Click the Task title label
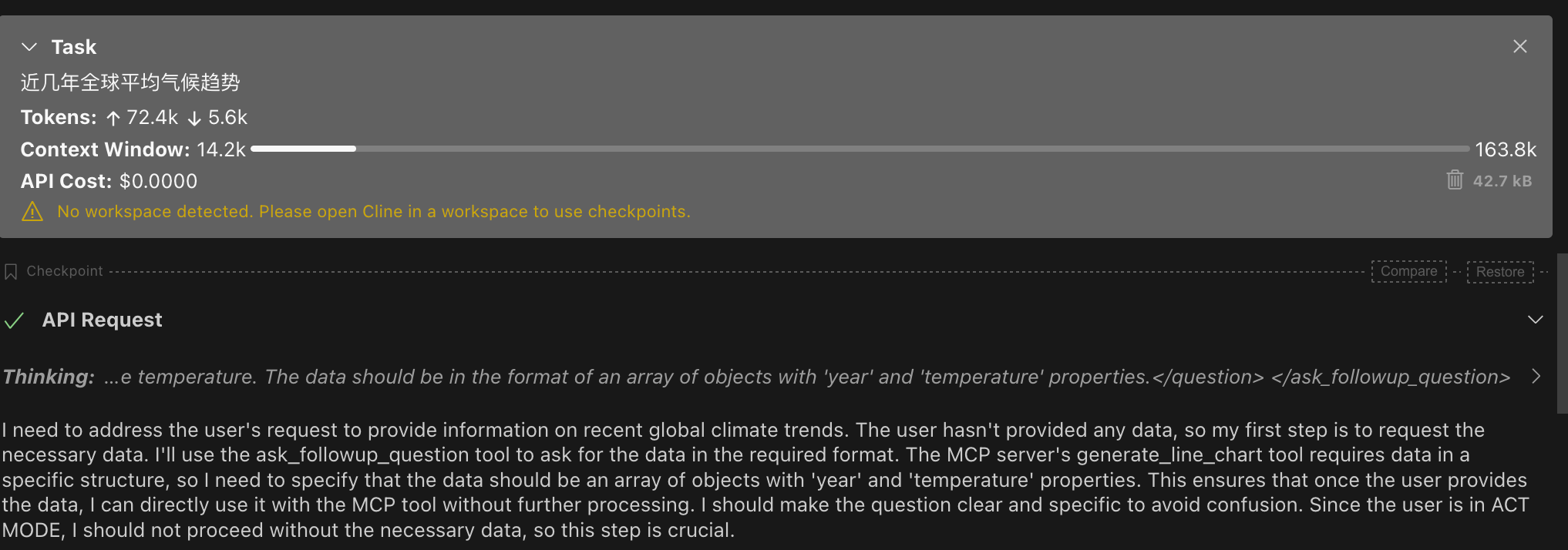This screenshot has width=1568, height=550. [74, 47]
